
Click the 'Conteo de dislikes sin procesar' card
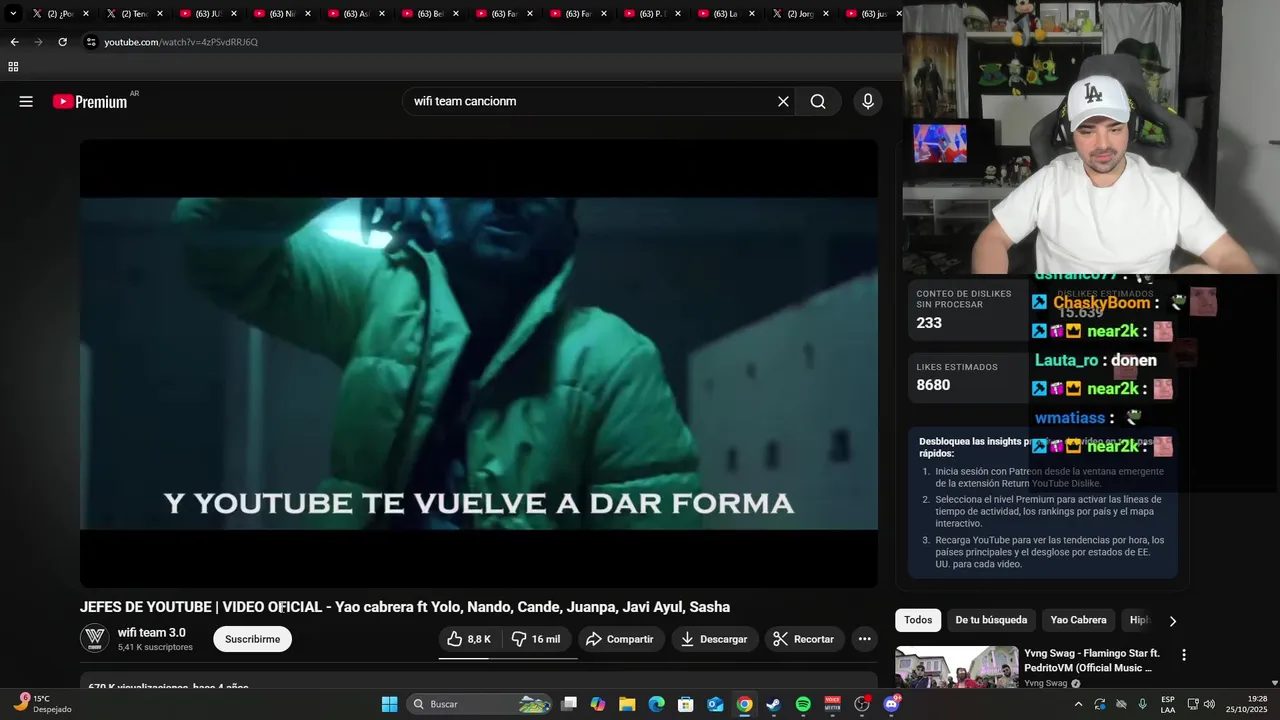coord(967,311)
